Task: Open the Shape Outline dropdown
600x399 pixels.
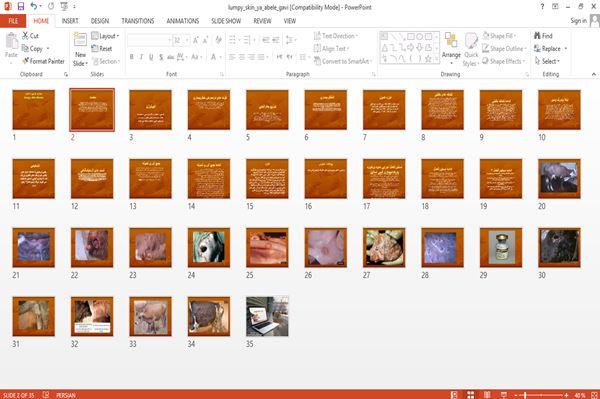Action: point(504,48)
